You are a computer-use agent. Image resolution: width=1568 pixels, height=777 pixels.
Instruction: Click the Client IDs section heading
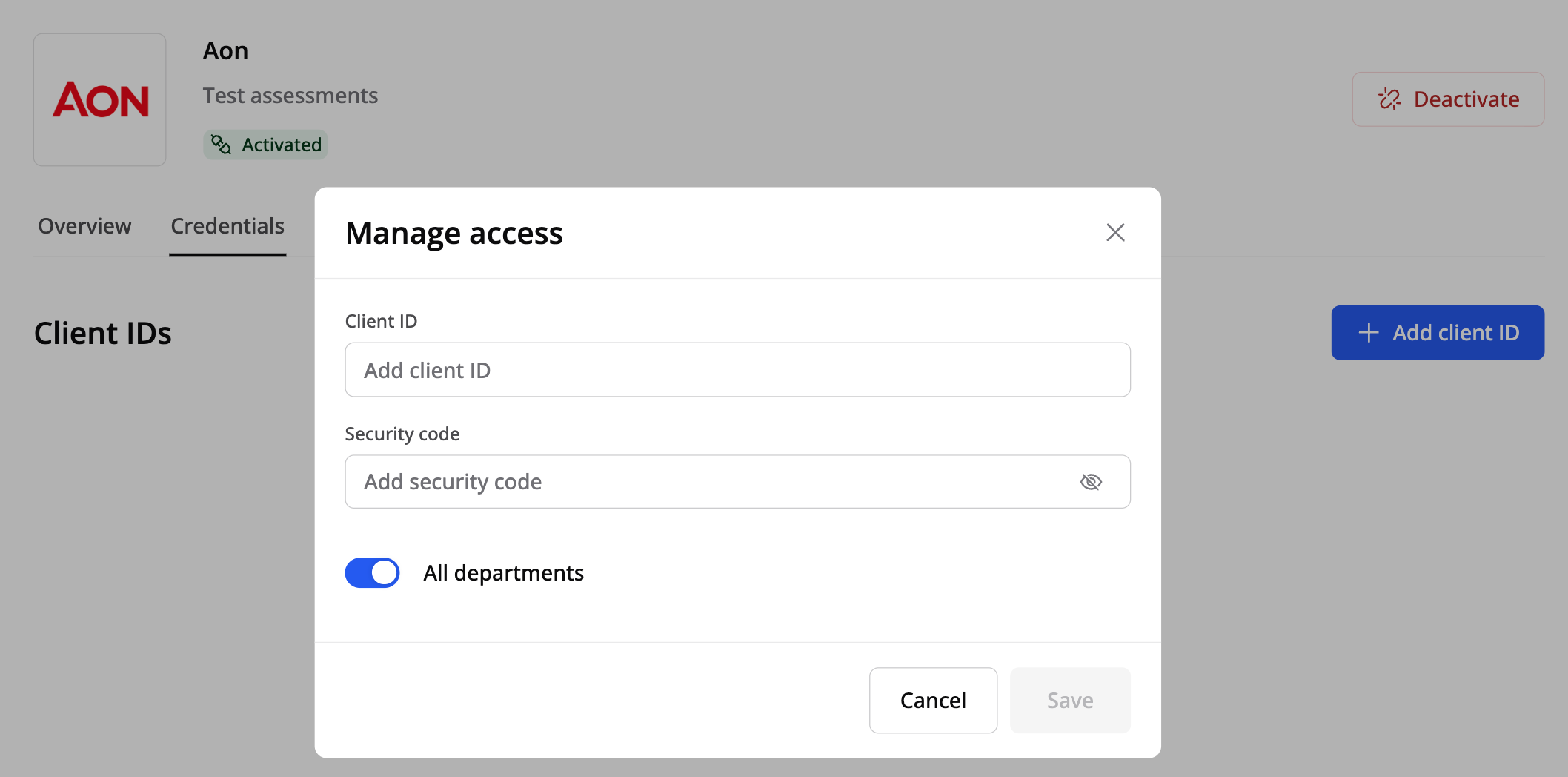(x=102, y=333)
